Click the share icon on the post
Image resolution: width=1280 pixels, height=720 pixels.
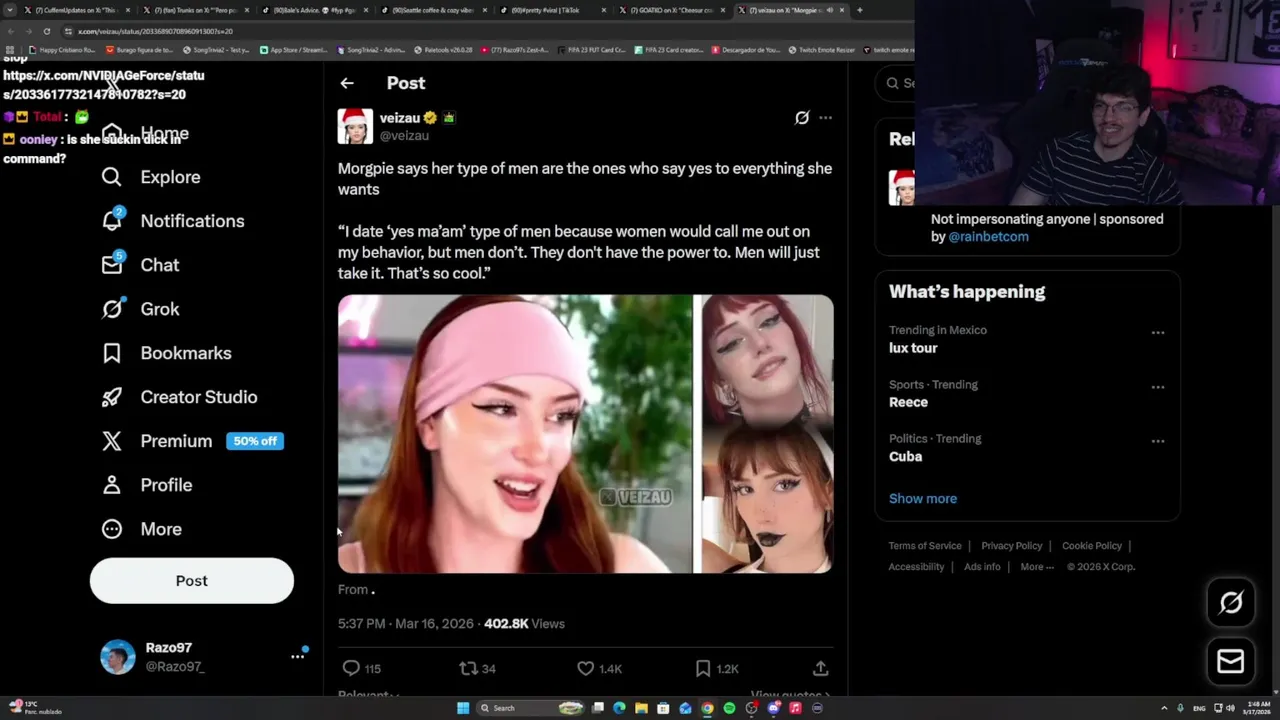pos(820,668)
